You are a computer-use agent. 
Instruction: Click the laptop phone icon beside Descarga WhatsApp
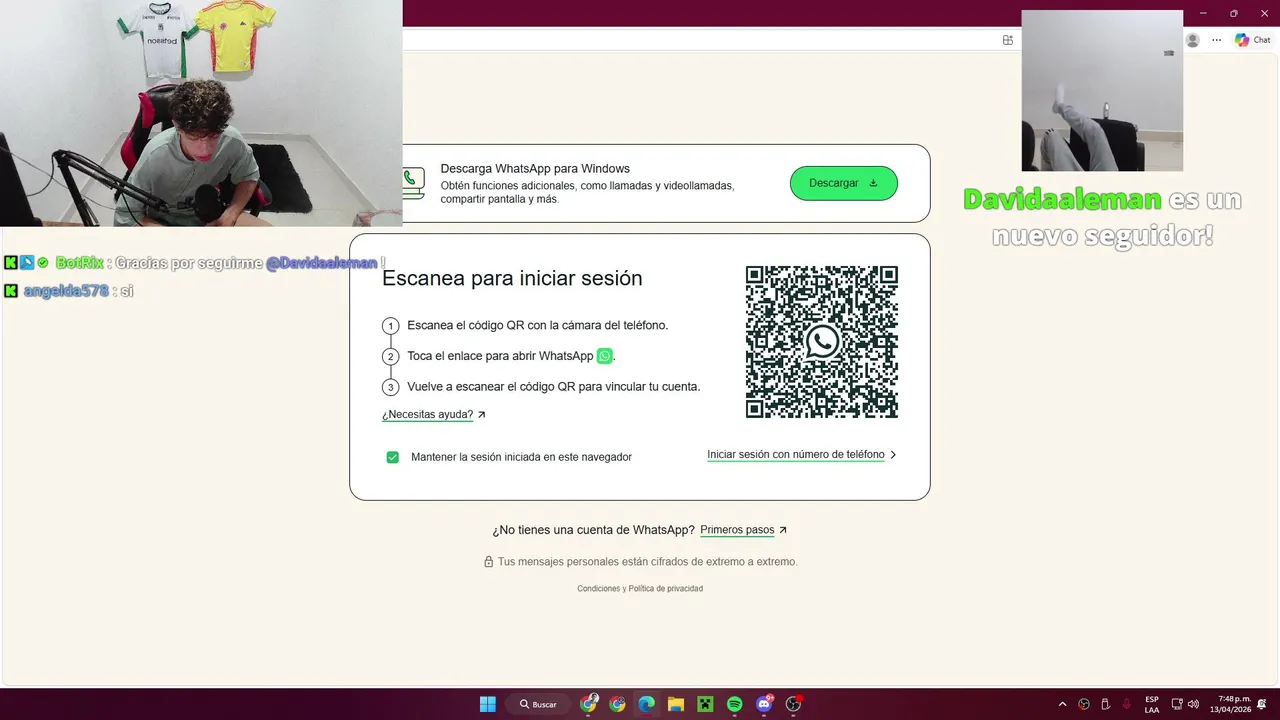[412, 183]
